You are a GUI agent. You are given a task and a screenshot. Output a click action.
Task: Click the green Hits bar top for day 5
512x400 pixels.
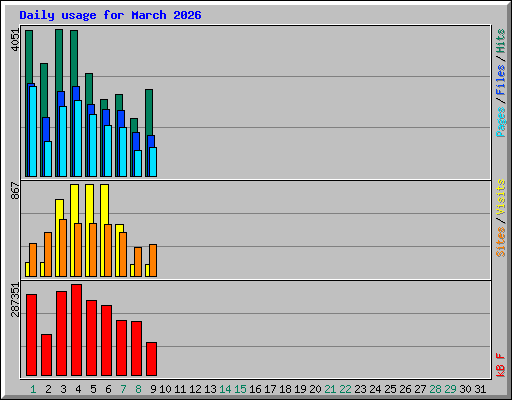click(89, 88)
